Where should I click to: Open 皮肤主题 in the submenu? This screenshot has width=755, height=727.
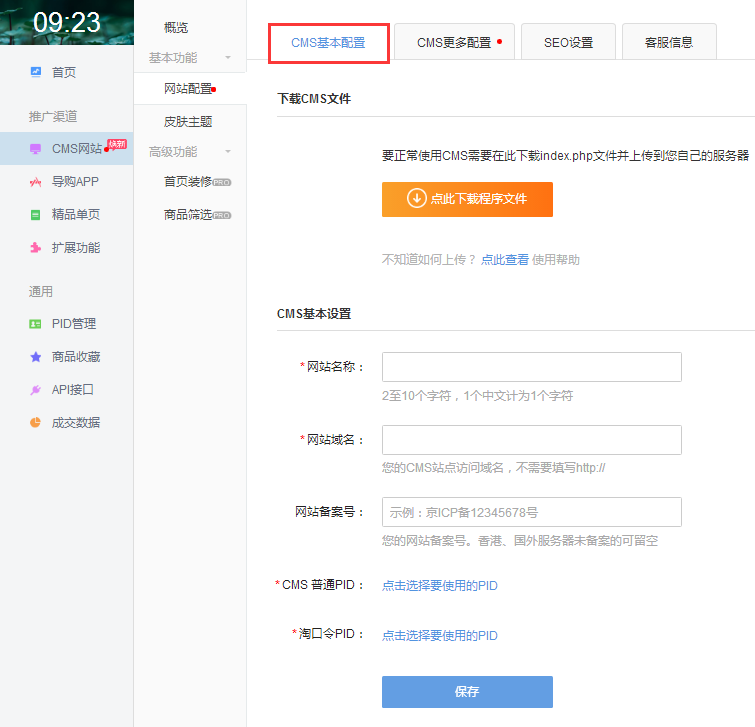(188, 122)
